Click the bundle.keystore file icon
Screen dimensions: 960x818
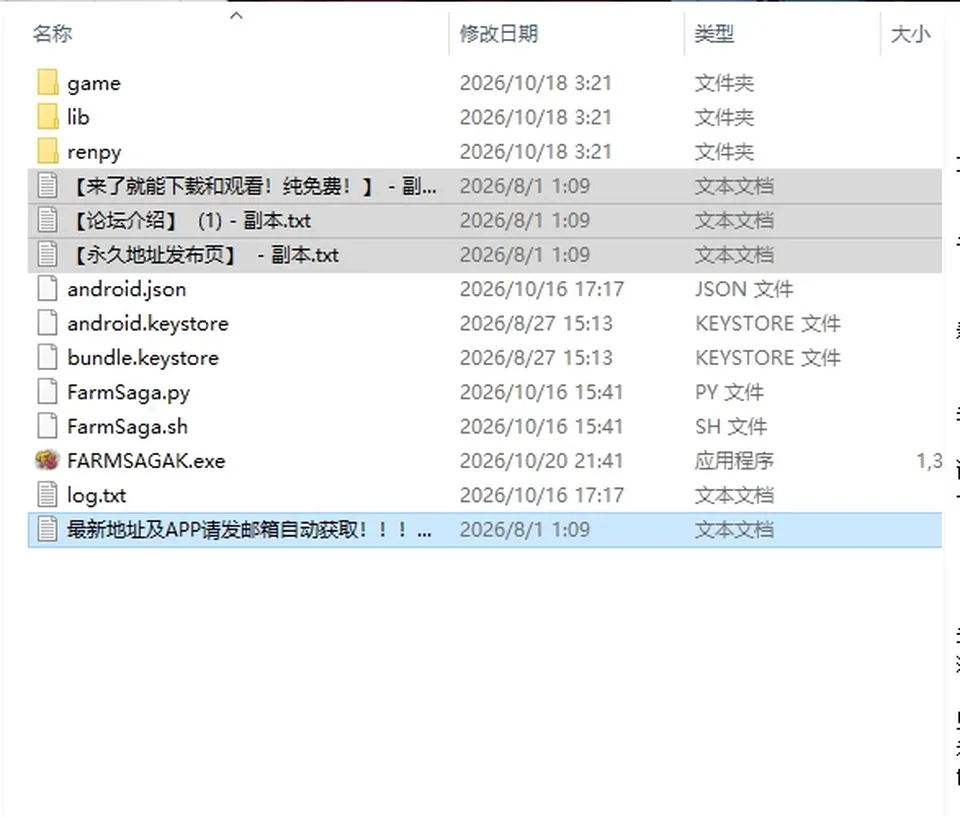[x=48, y=358]
